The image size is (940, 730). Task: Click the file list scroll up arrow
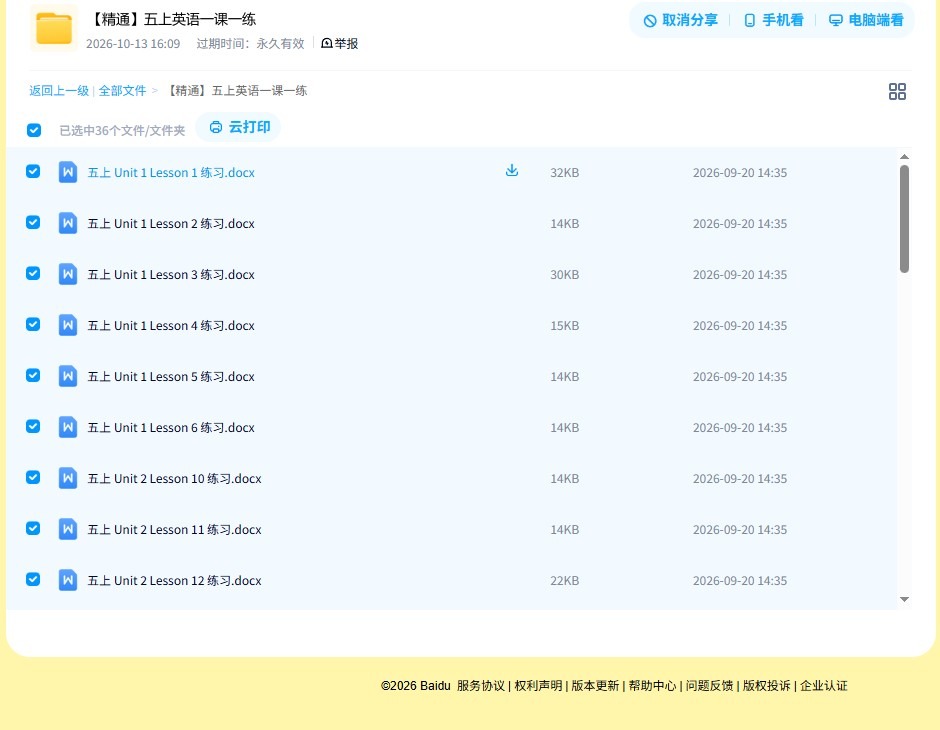tap(904, 157)
